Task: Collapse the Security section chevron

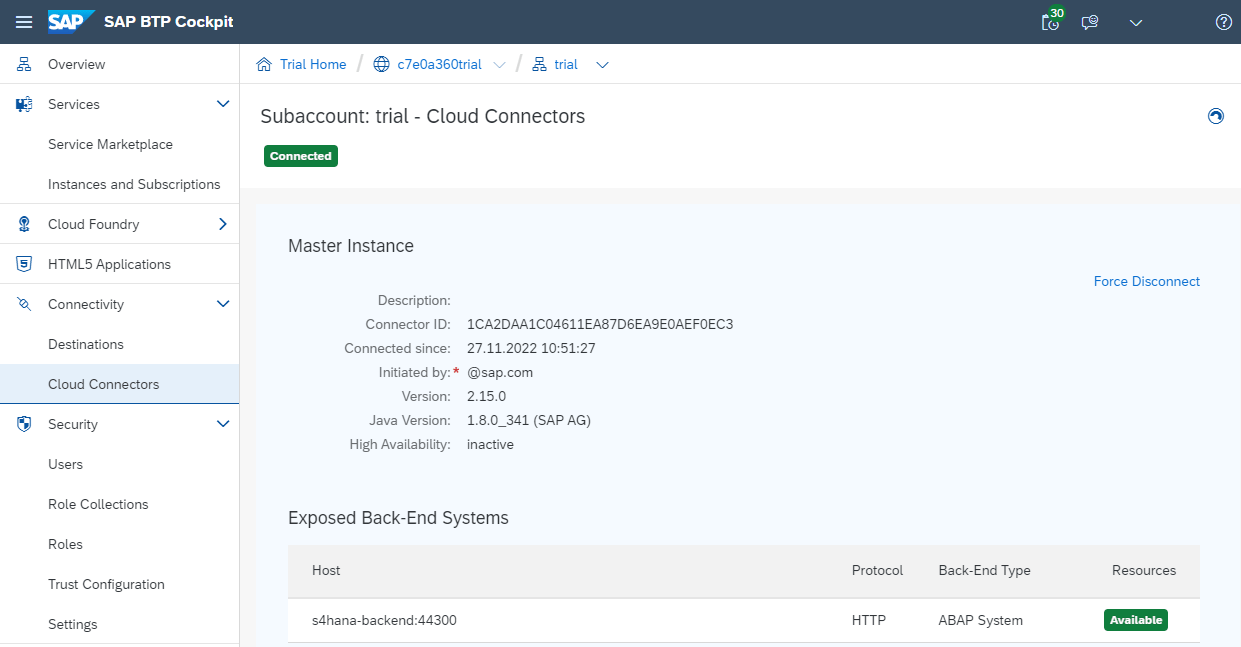Action: point(223,424)
